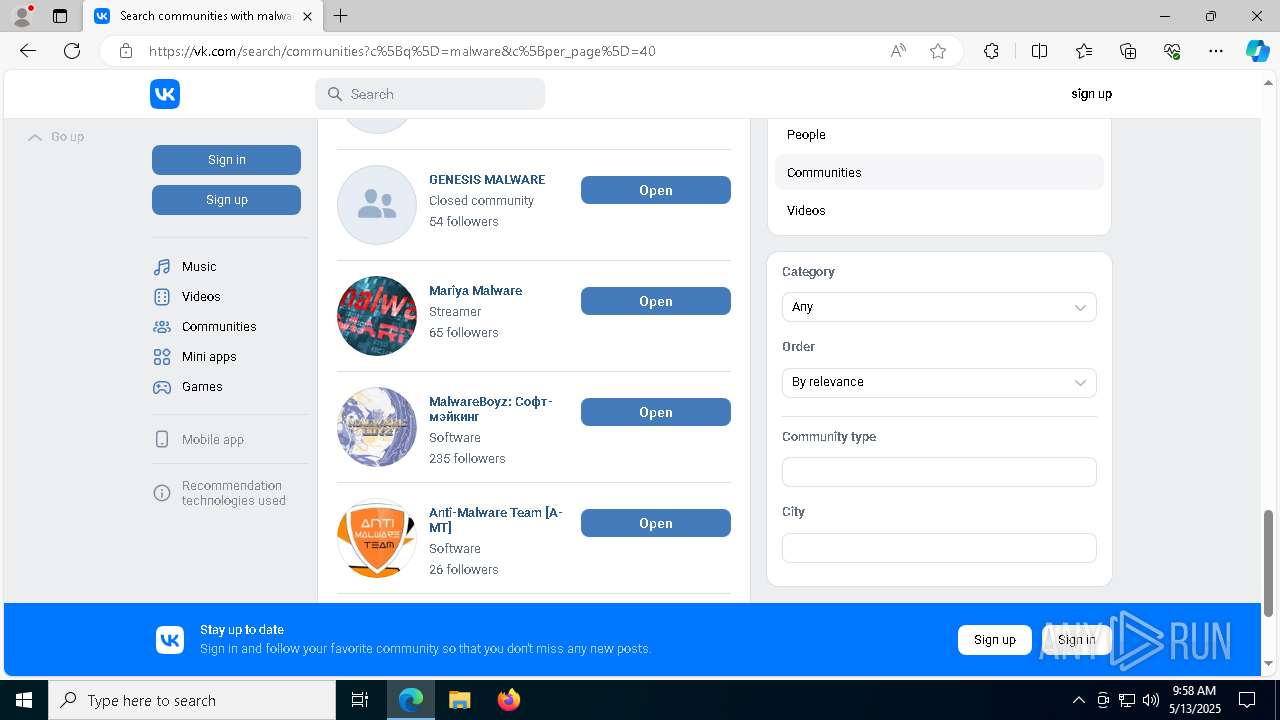
Task: Click Open next to GENESIS MALWARE
Action: click(x=656, y=190)
